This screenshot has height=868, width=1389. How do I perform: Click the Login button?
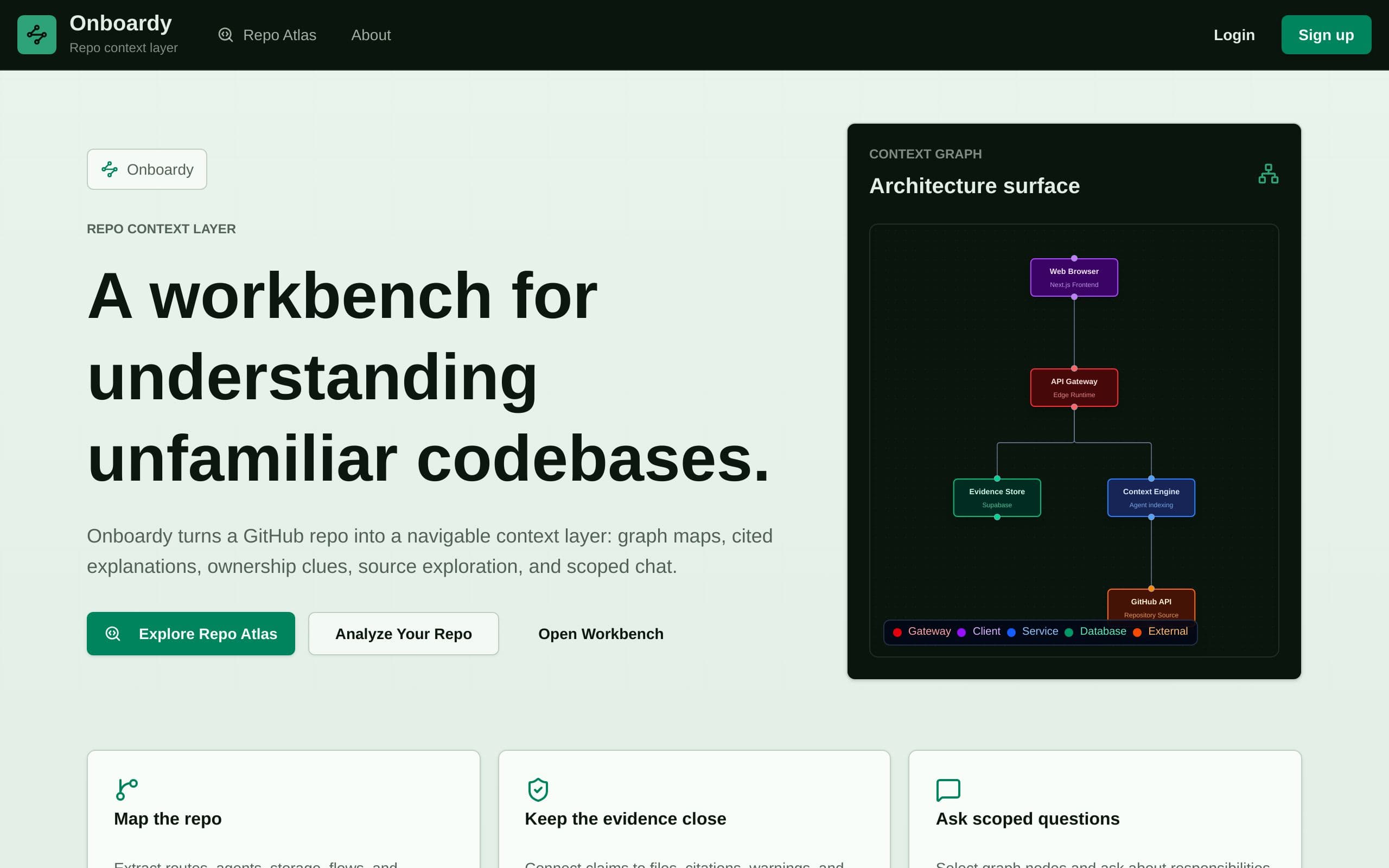click(x=1234, y=35)
